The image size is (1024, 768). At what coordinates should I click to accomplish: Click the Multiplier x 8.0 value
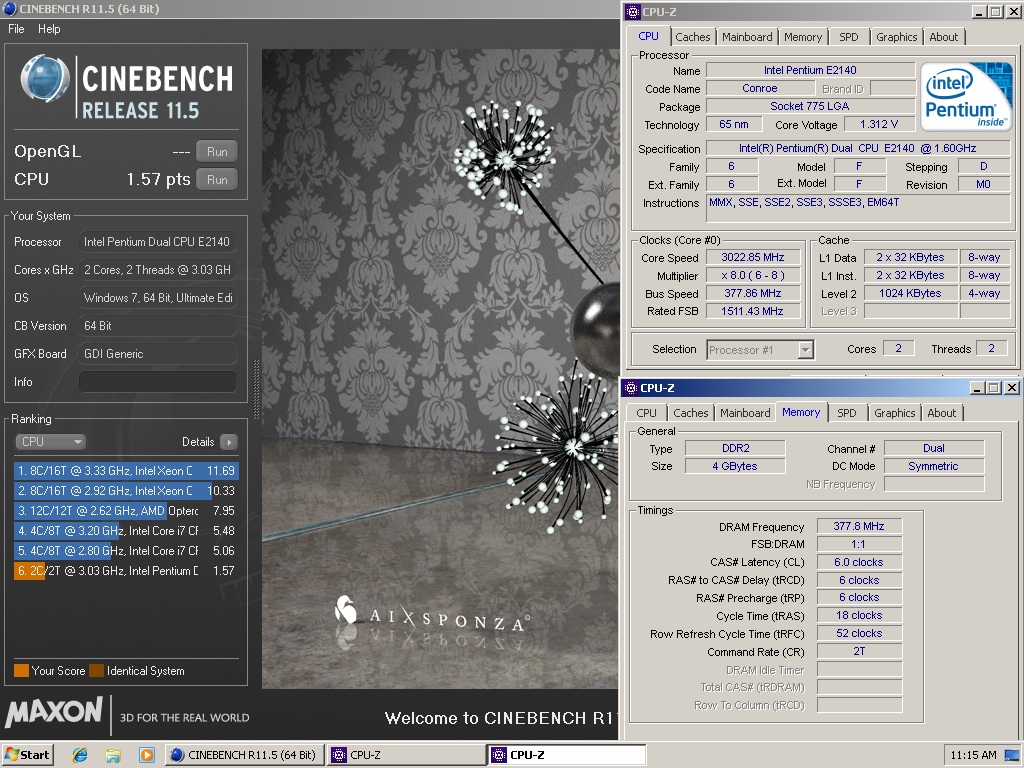752,276
